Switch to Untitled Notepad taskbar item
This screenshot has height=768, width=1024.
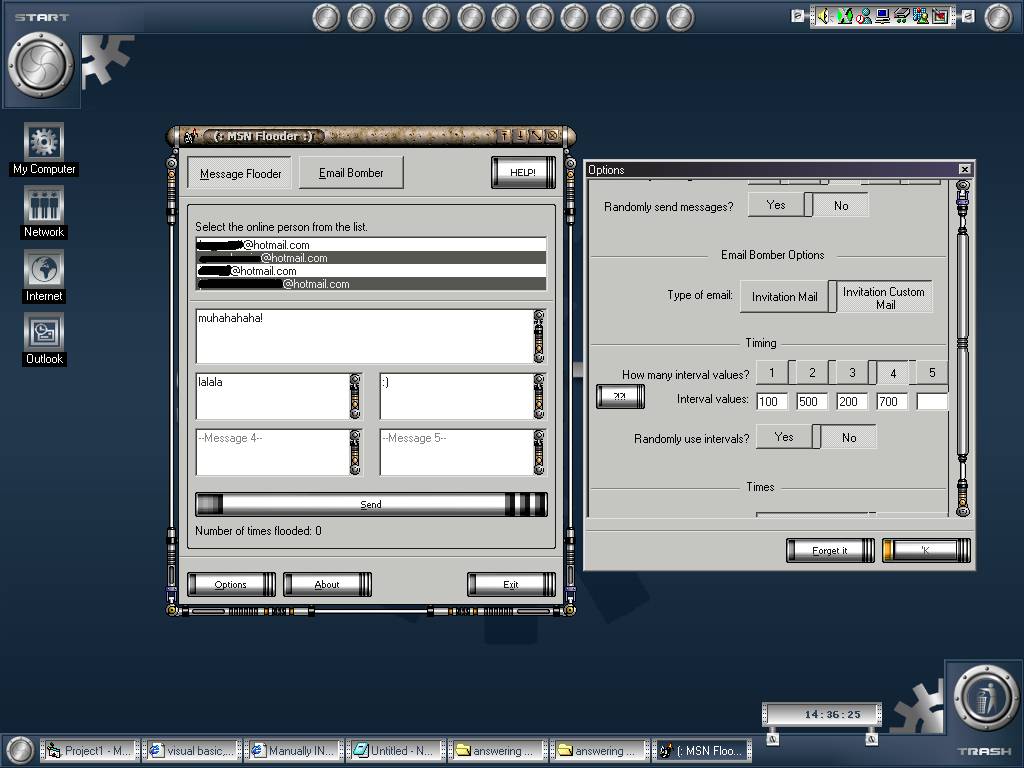coord(396,751)
